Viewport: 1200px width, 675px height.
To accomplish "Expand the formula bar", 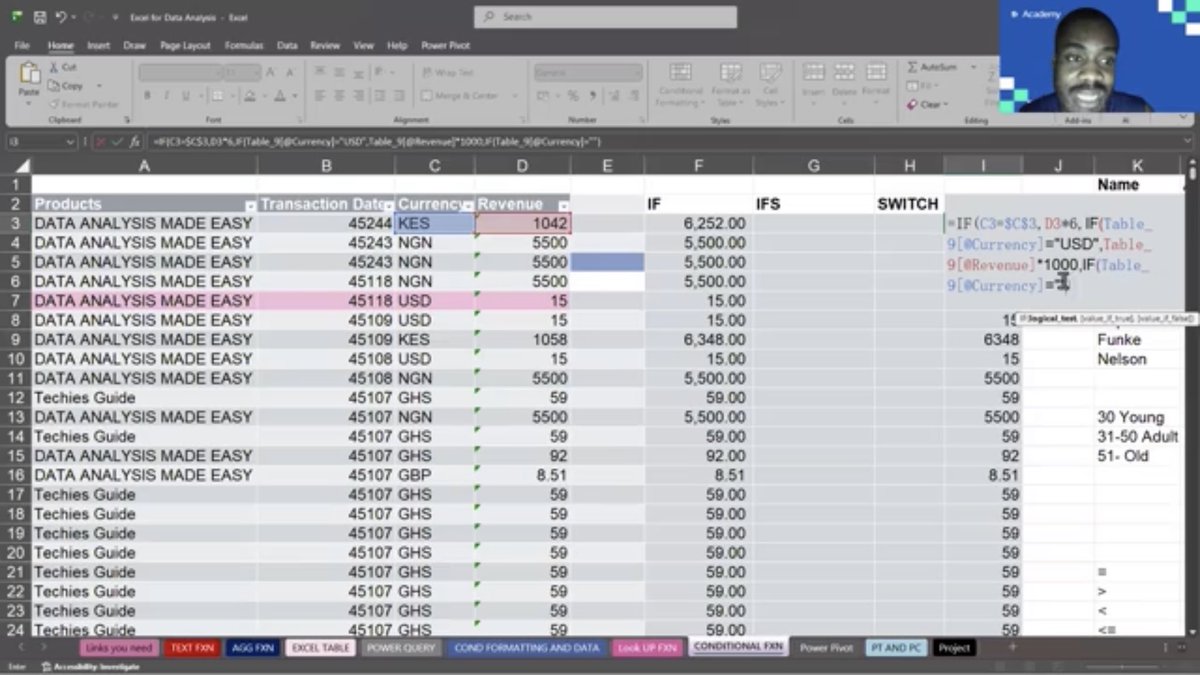I will click(1189, 142).
